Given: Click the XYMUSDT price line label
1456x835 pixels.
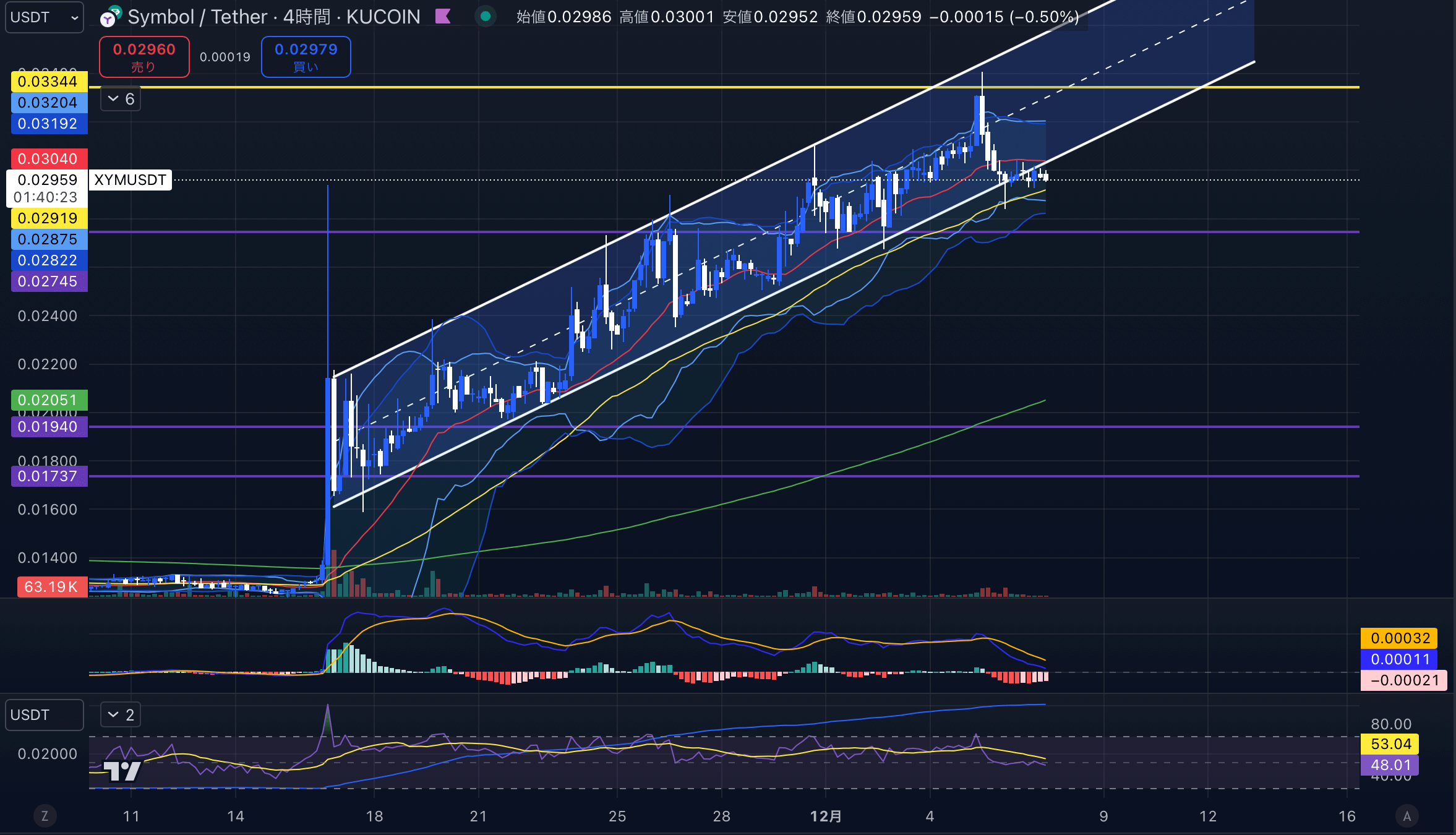Looking at the screenshot, I should tap(130, 180).
